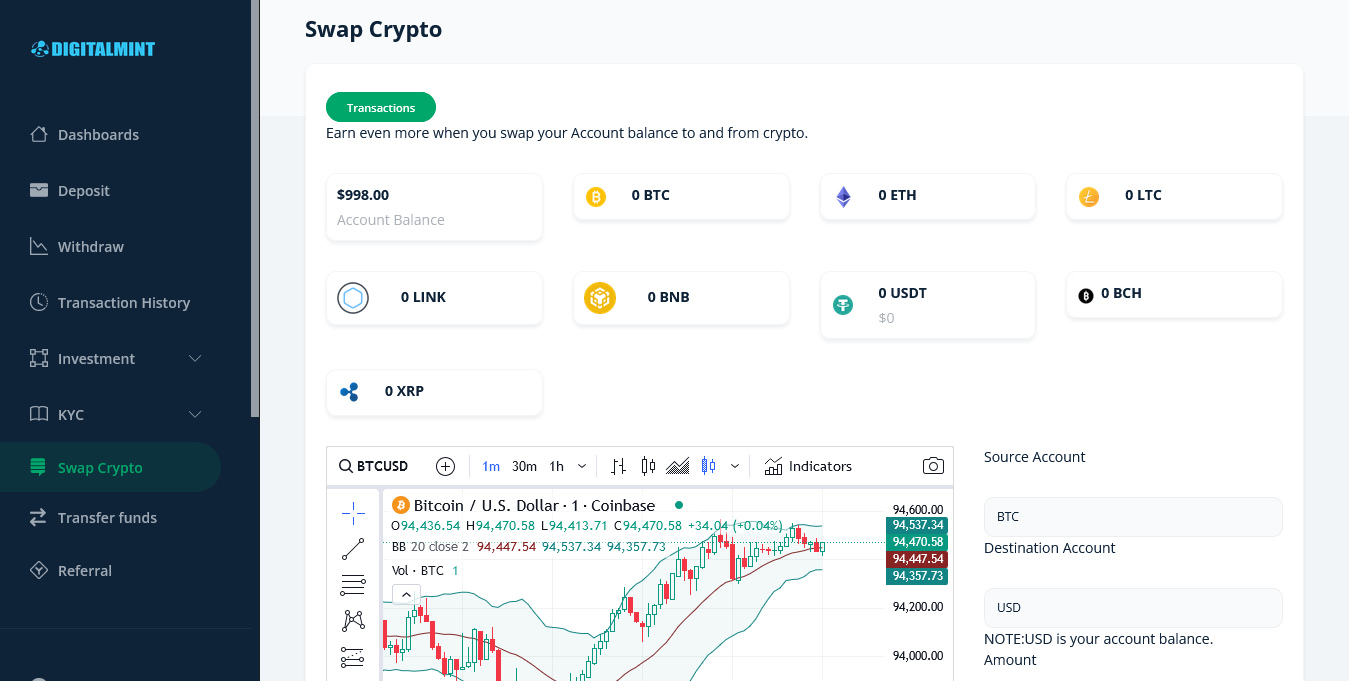
Task: Select the 1m timeframe
Action: [x=491, y=466]
